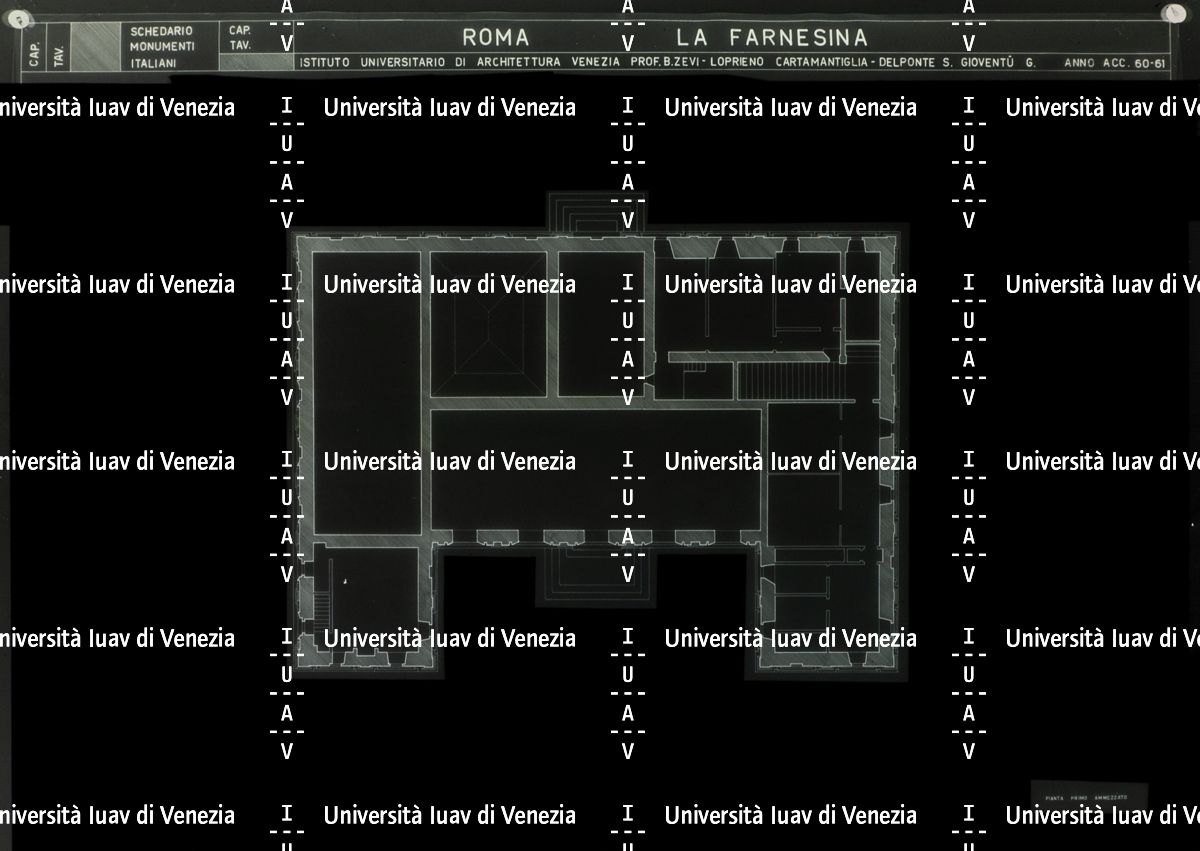Click the top projecting entrance steps
Image resolution: width=1200 pixels, height=851 pixels.
coord(595,212)
